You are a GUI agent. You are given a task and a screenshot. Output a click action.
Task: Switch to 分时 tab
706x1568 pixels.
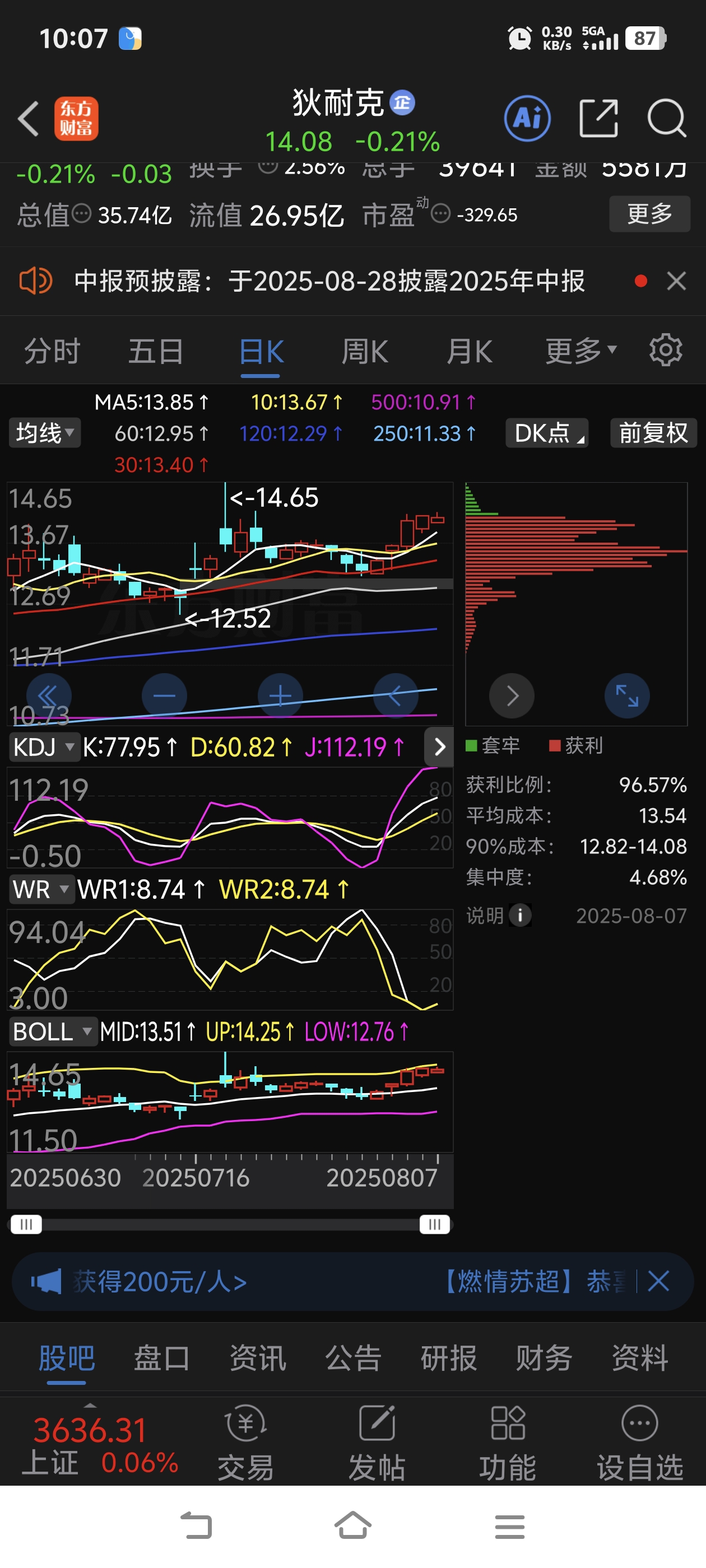(x=52, y=351)
